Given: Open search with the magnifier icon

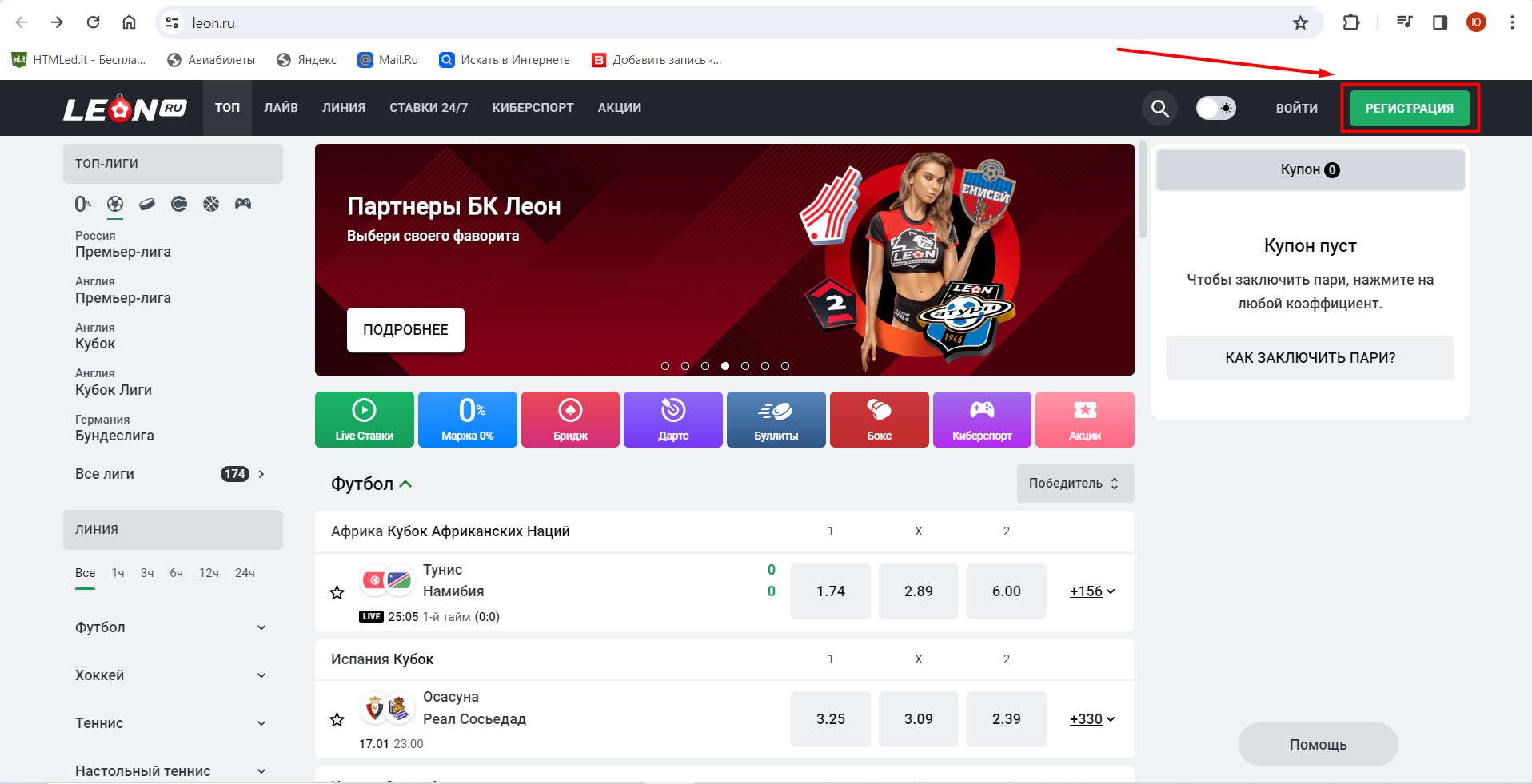Looking at the screenshot, I should tap(1159, 108).
